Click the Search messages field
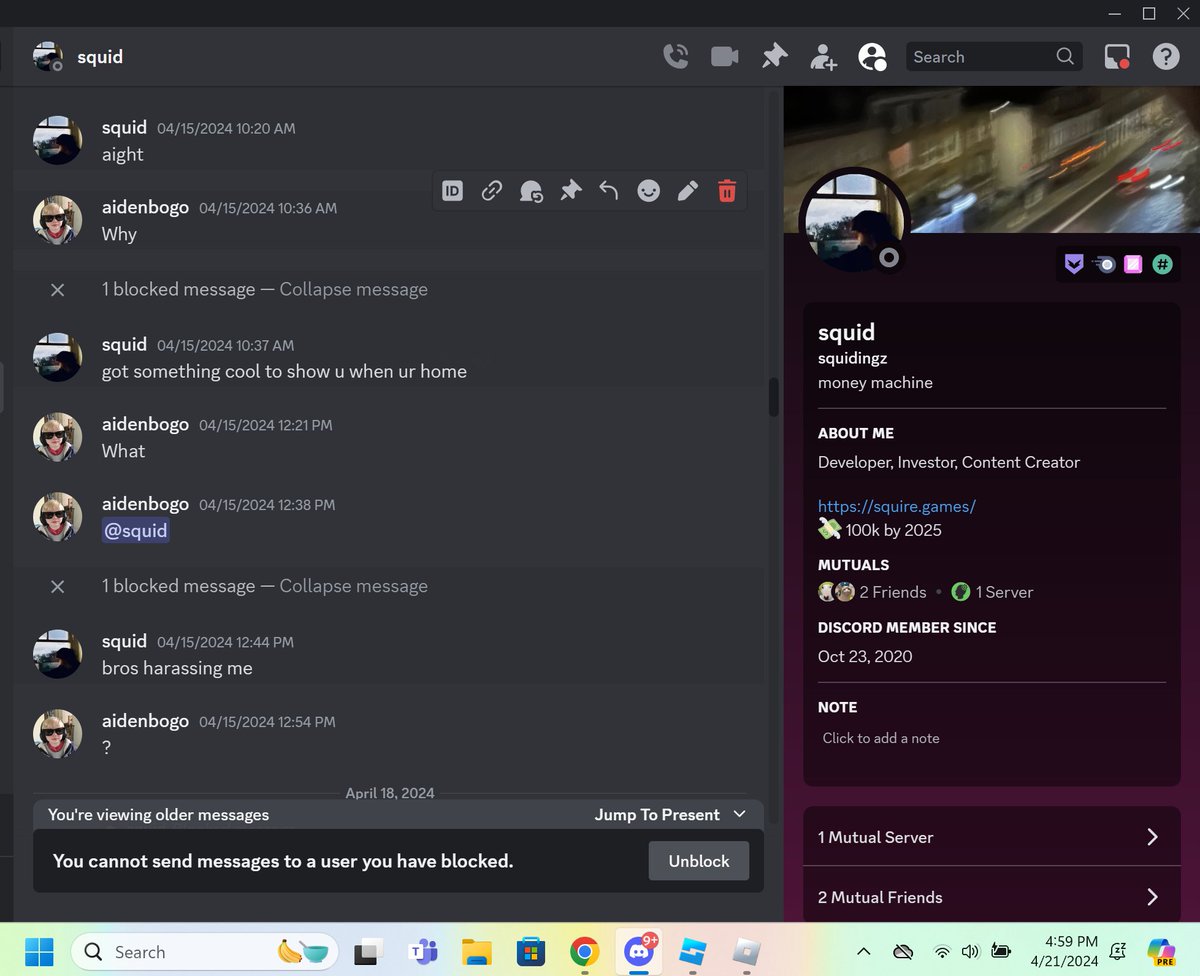1200x976 pixels. click(x=994, y=57)
